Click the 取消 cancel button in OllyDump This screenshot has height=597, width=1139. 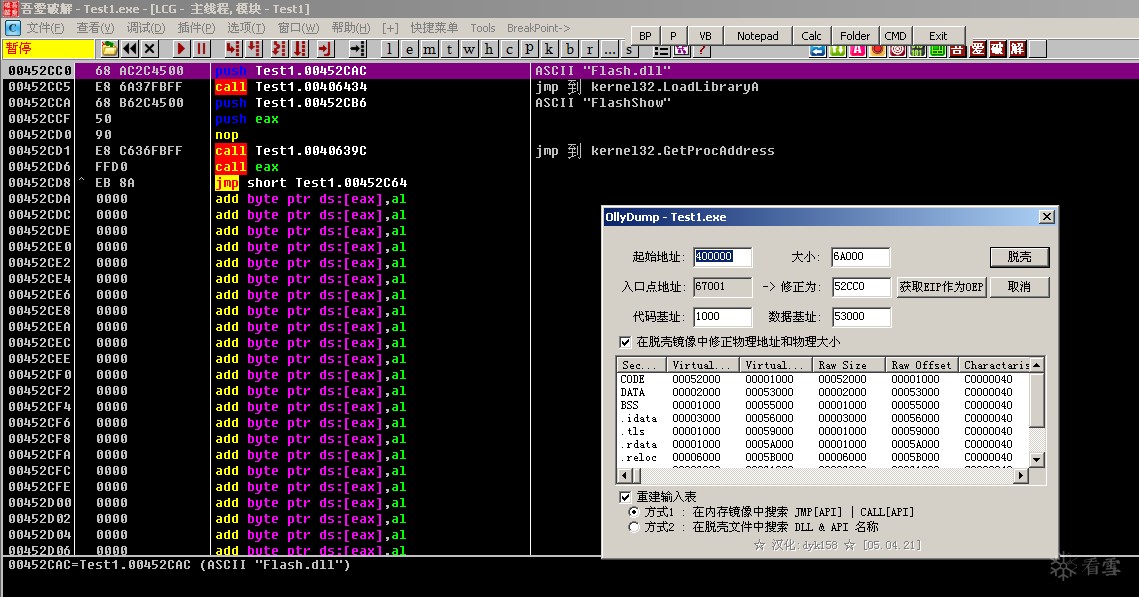coord(1019,287)
